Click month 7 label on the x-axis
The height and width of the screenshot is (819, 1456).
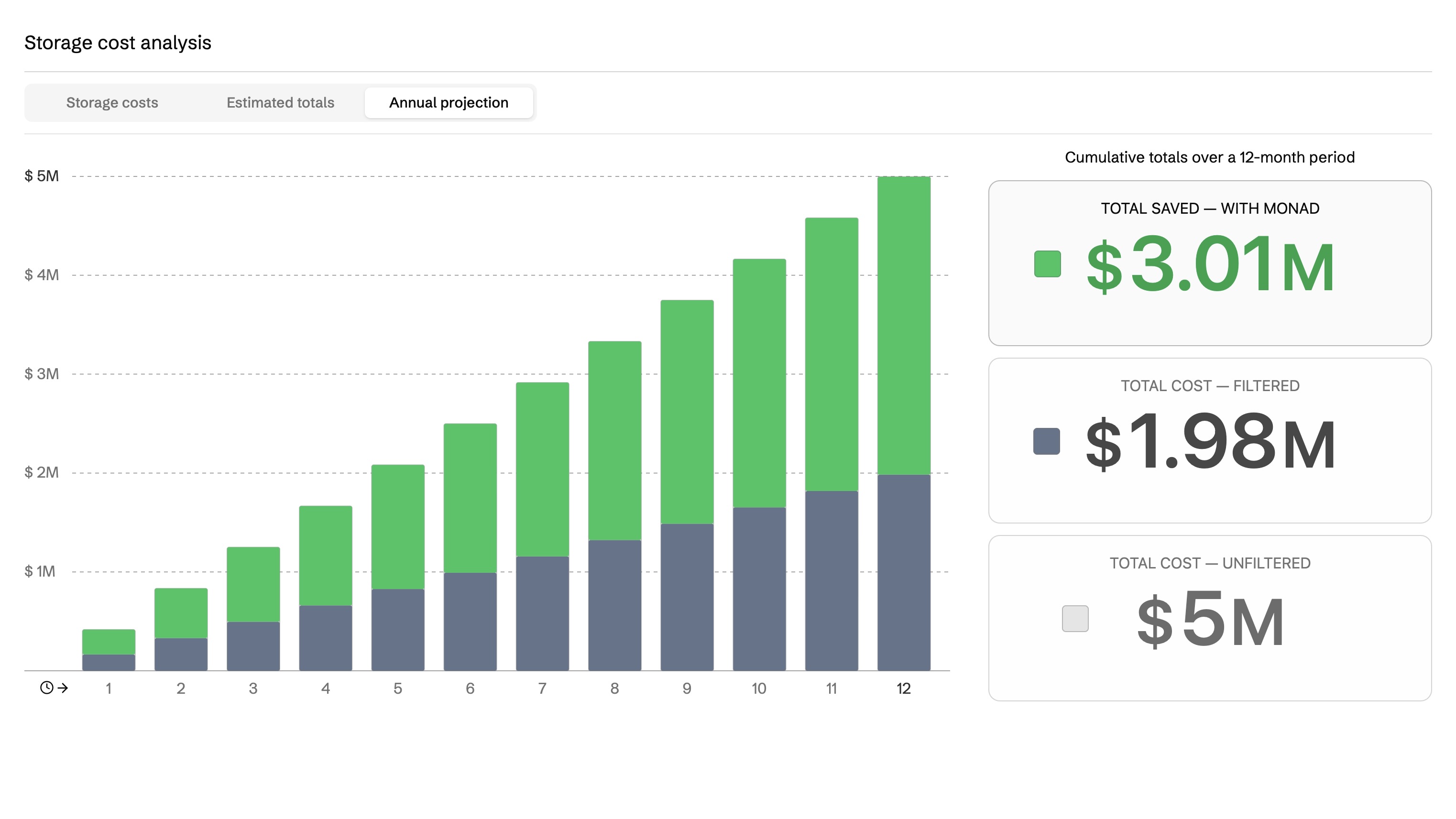pos(542,688)
